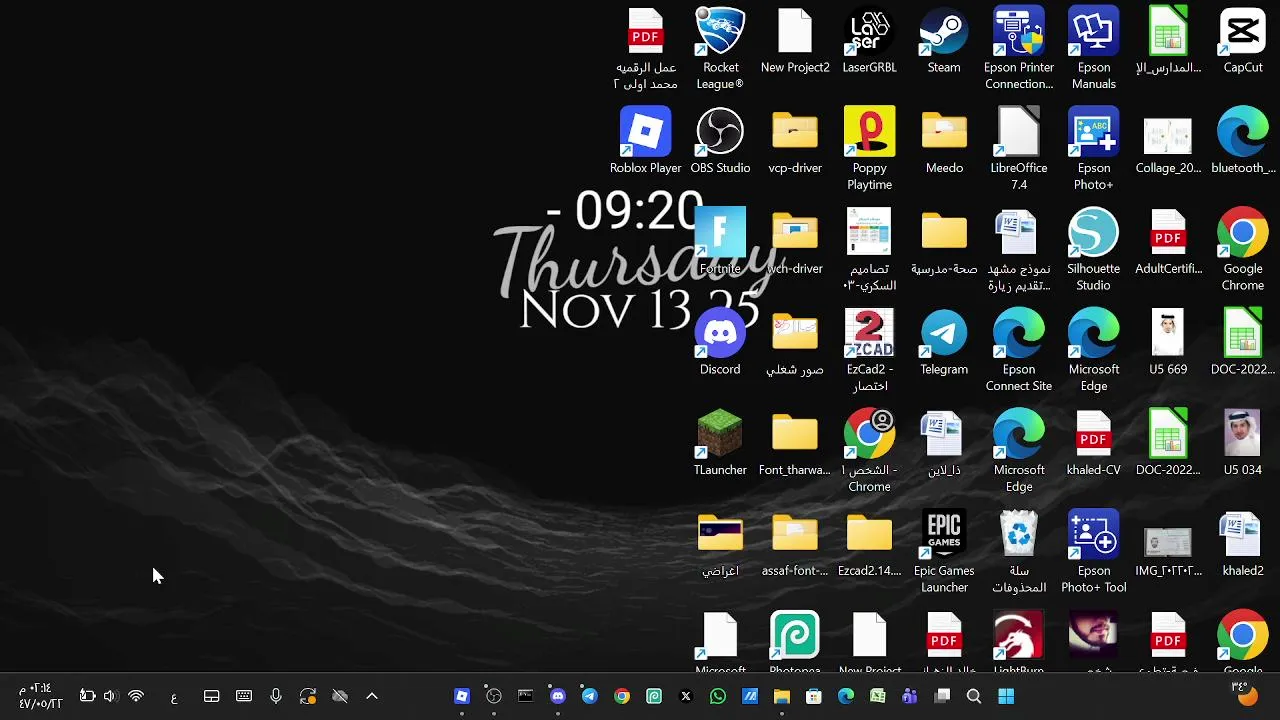Switch to Discord on the taskbar
This screenshot has width=1280, height=720.
(x=558, y=696)
